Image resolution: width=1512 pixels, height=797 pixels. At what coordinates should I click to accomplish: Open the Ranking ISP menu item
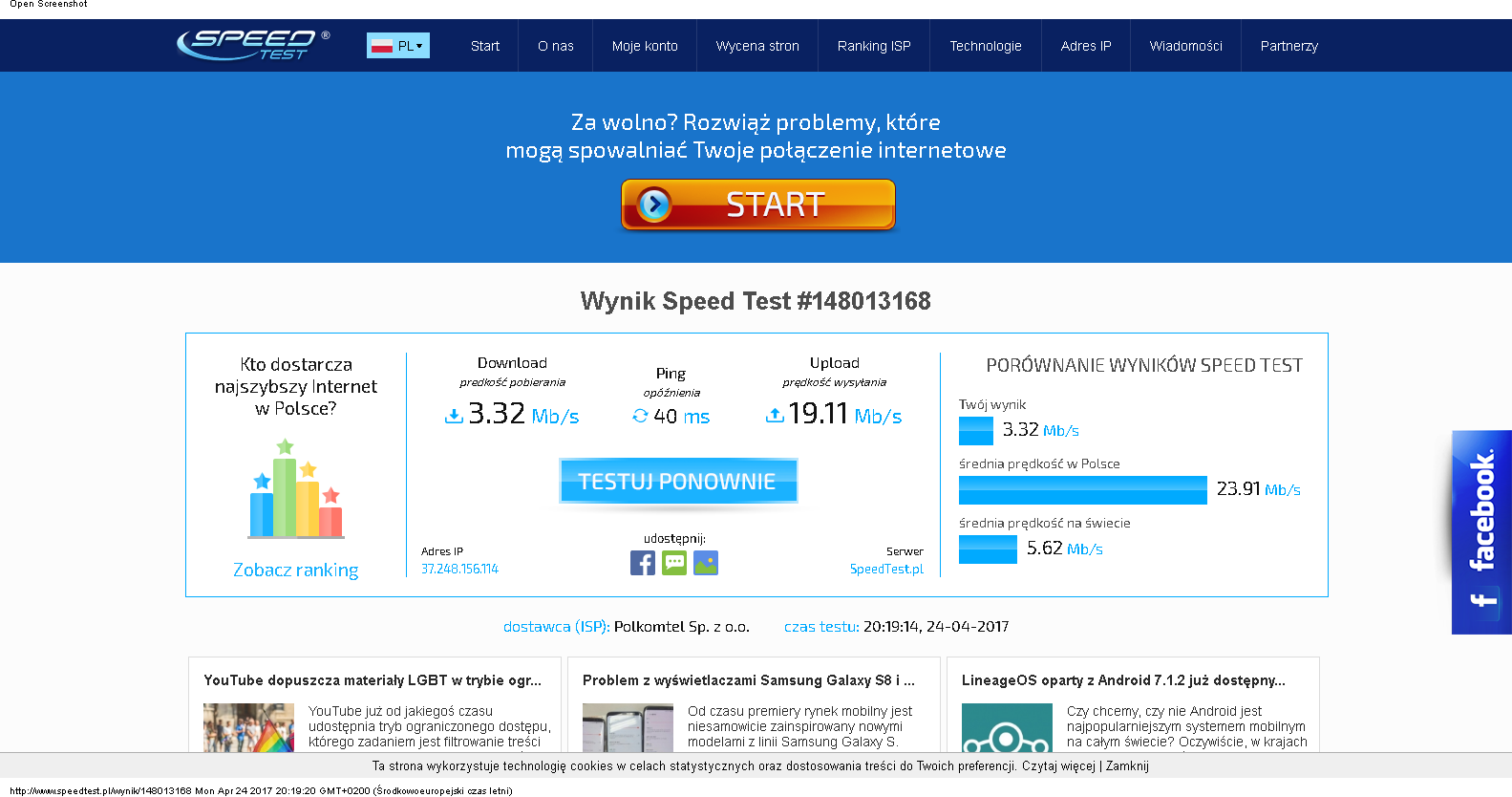click(x=874, y=46)
